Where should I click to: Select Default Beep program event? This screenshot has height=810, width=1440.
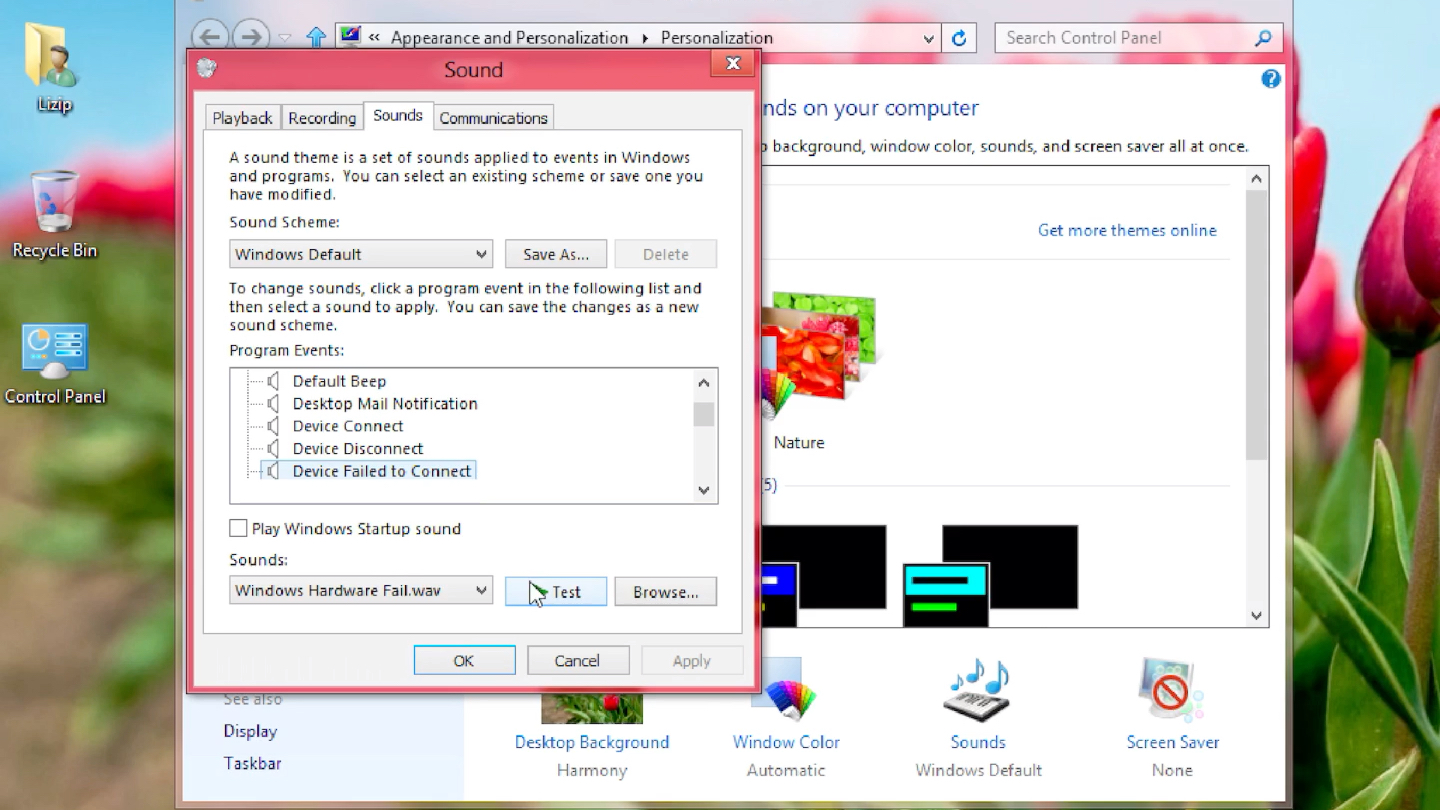[339, 381]
